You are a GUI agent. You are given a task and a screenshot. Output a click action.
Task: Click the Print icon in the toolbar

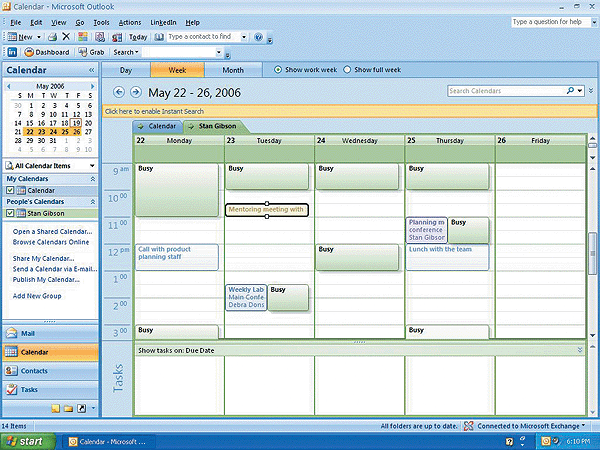pos(52,37)
